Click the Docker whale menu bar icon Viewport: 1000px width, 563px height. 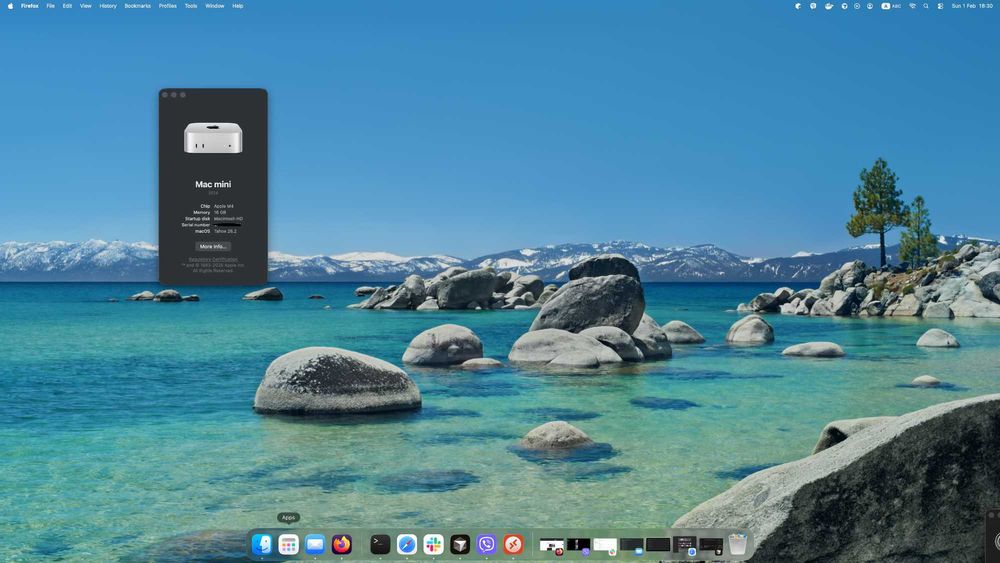829,6
